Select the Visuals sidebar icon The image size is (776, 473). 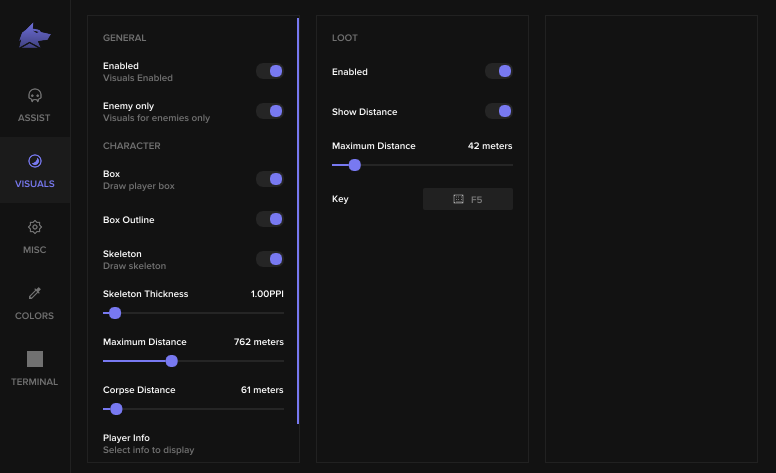[x=35, y=161]
